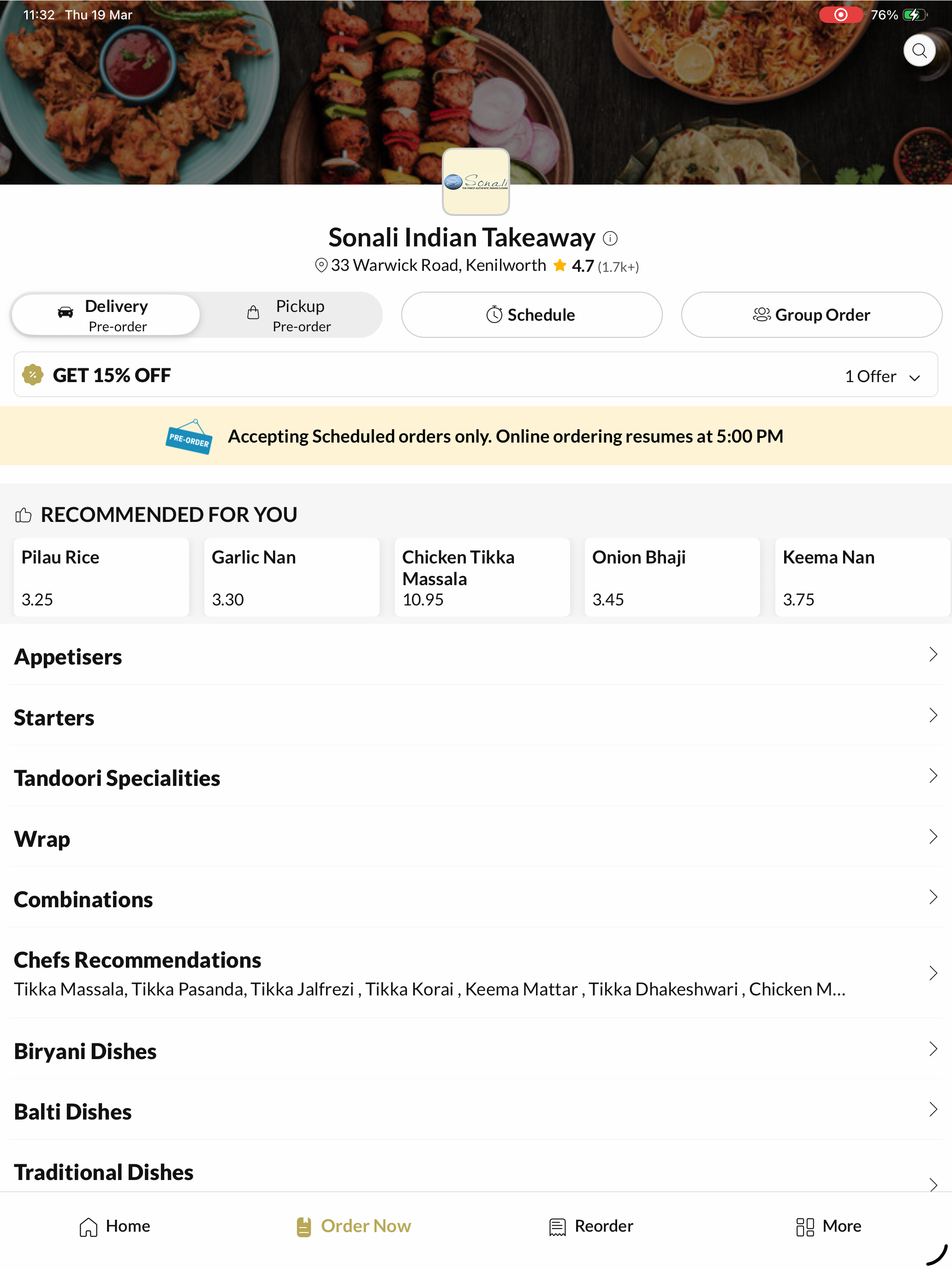
Task: Open the Reorder tab
Action: coord(590,1226)
